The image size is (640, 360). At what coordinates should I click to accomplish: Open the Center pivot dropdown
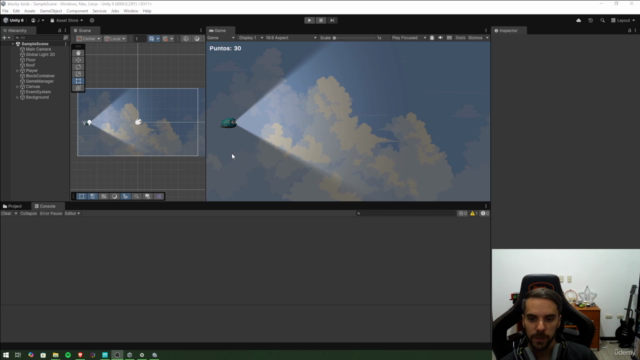click(x=88, y=38)
